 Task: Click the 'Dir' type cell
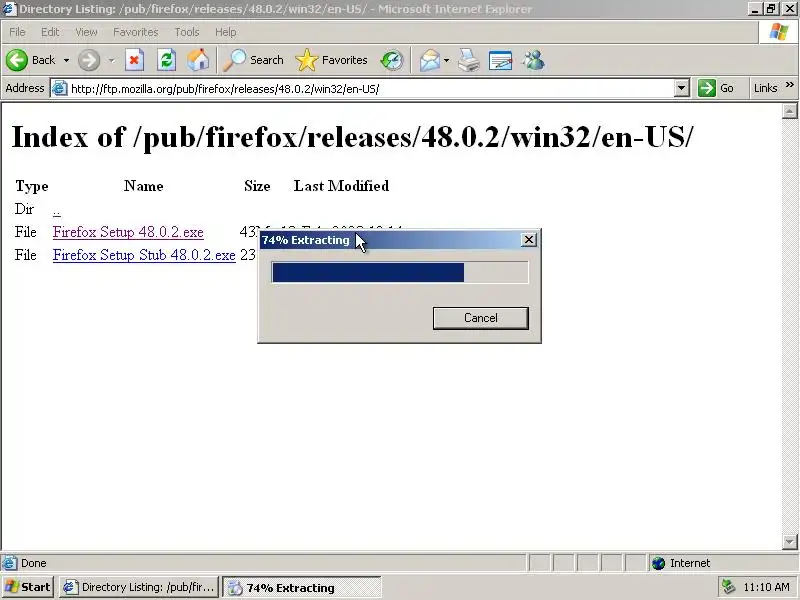(24, 209)
